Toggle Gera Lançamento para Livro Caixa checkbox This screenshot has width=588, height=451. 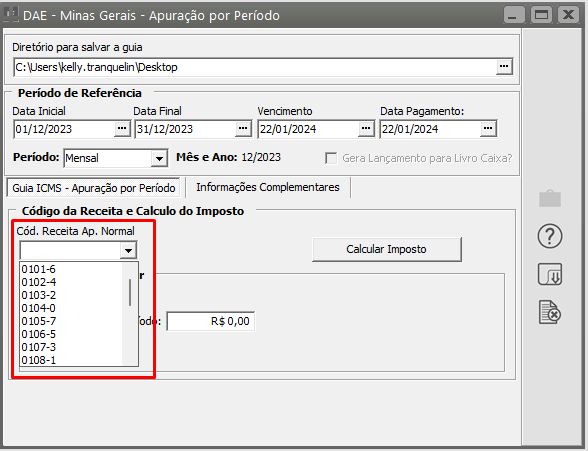tap(331, 158)
